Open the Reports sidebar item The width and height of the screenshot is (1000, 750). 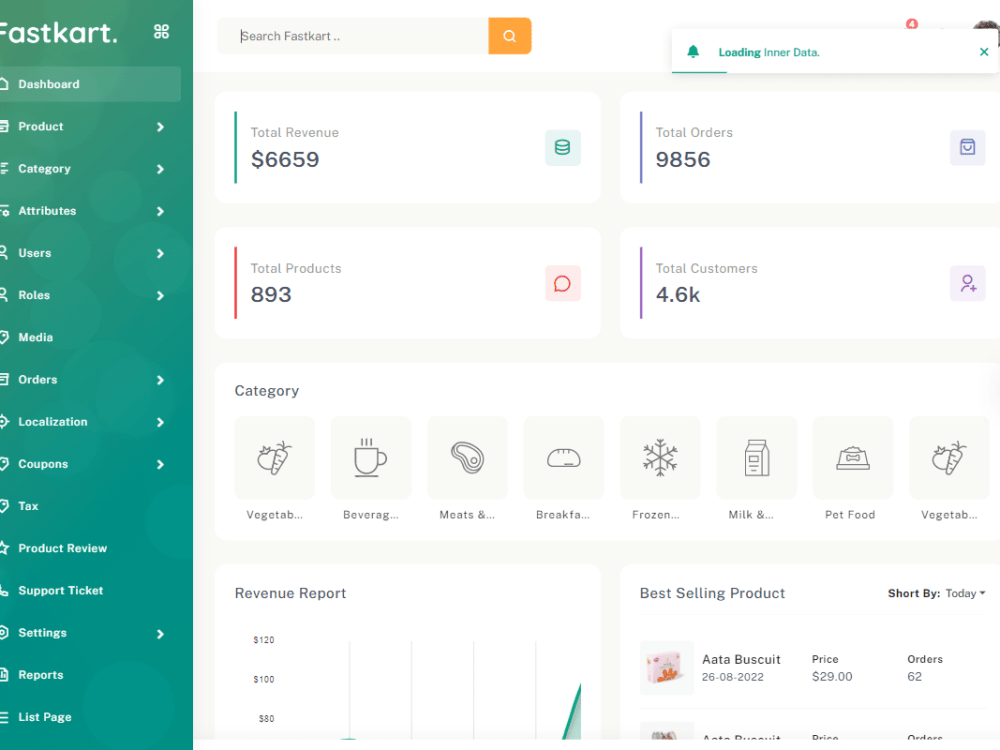[x=89, y=675]
